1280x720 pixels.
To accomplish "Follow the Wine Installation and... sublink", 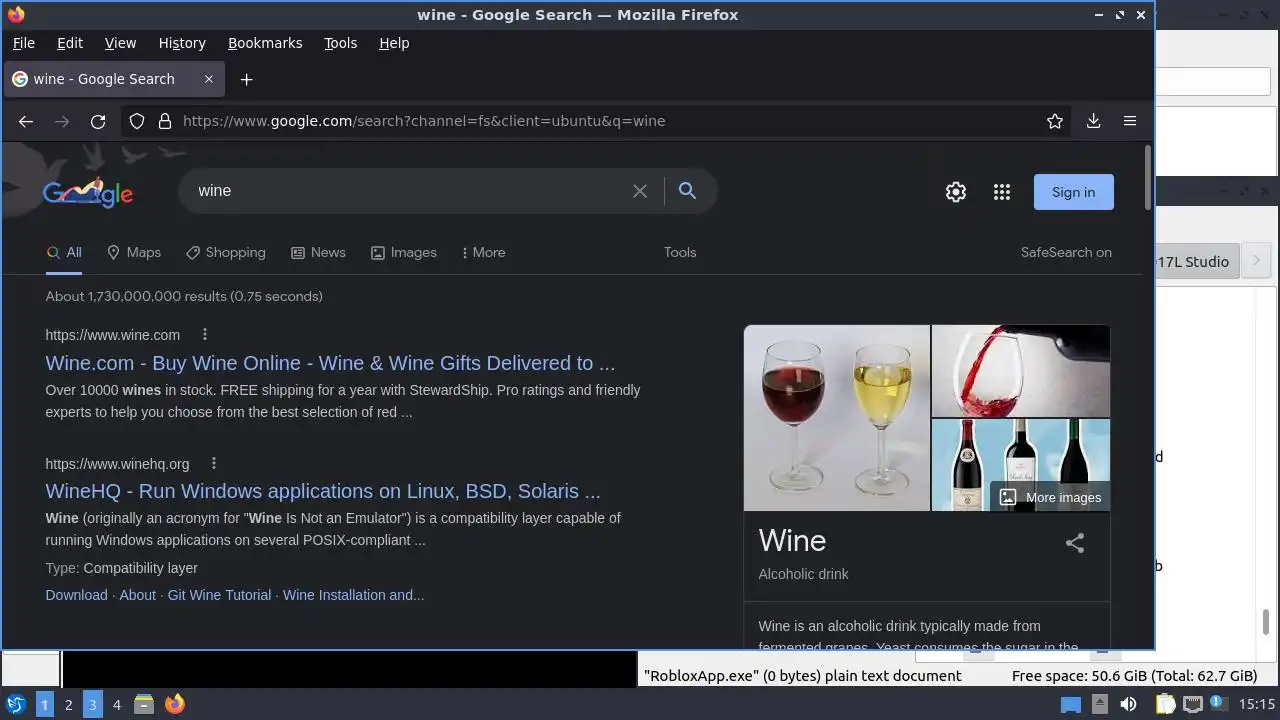I will coord(353,595).
